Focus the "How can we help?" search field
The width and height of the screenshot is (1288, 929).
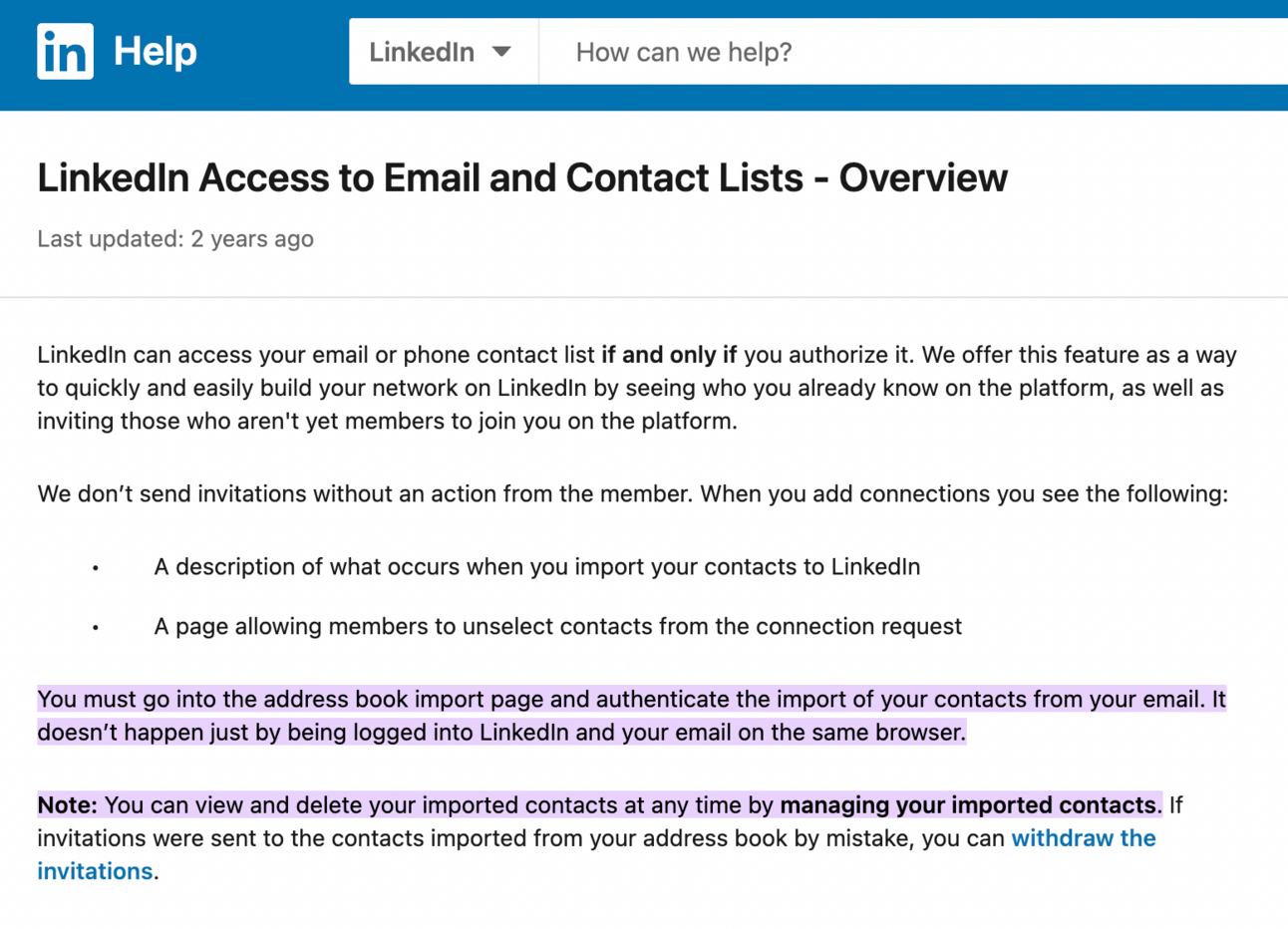pos(913,52)
